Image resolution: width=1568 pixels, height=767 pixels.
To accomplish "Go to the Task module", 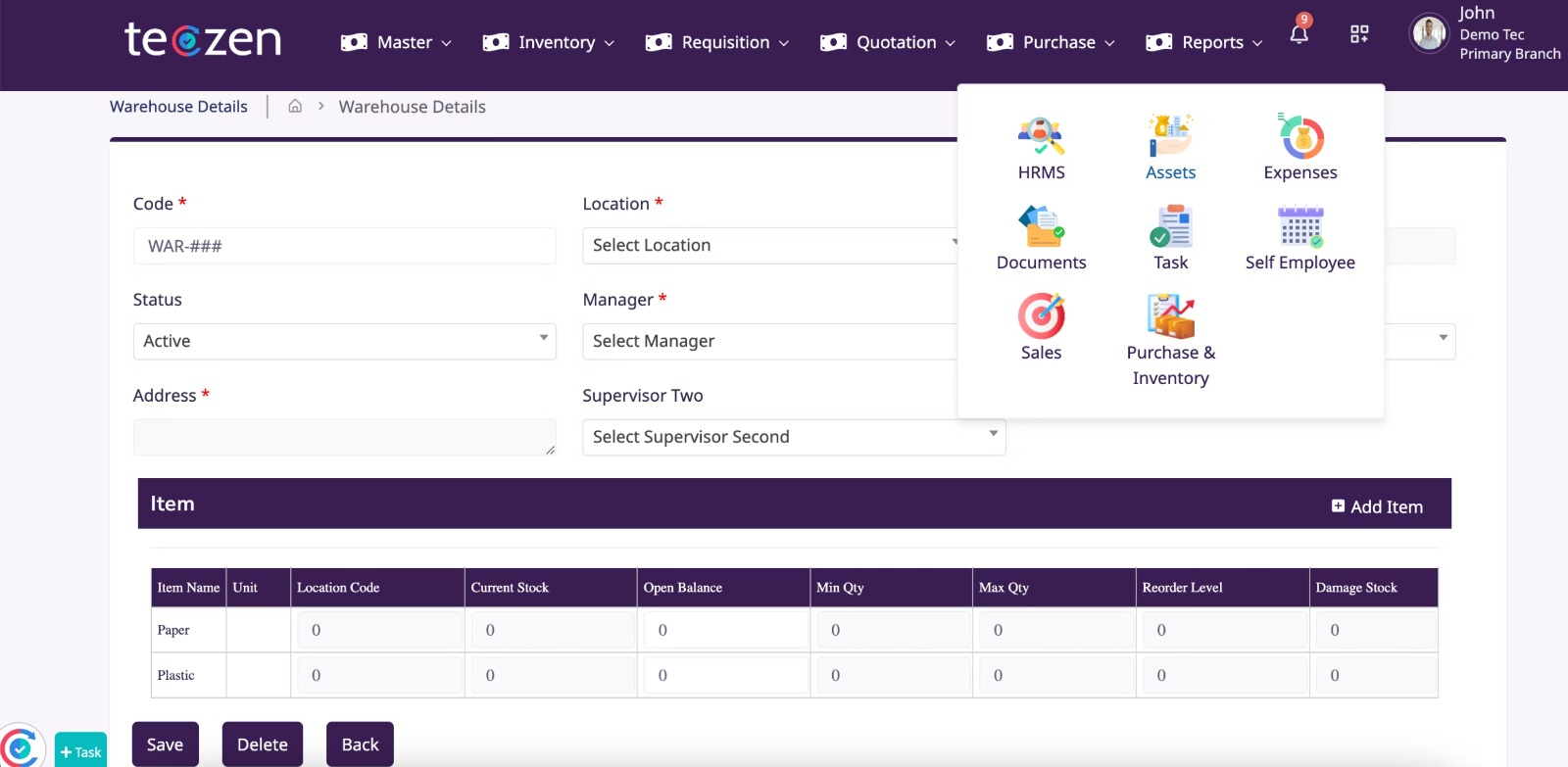I will click(1170, 228).
